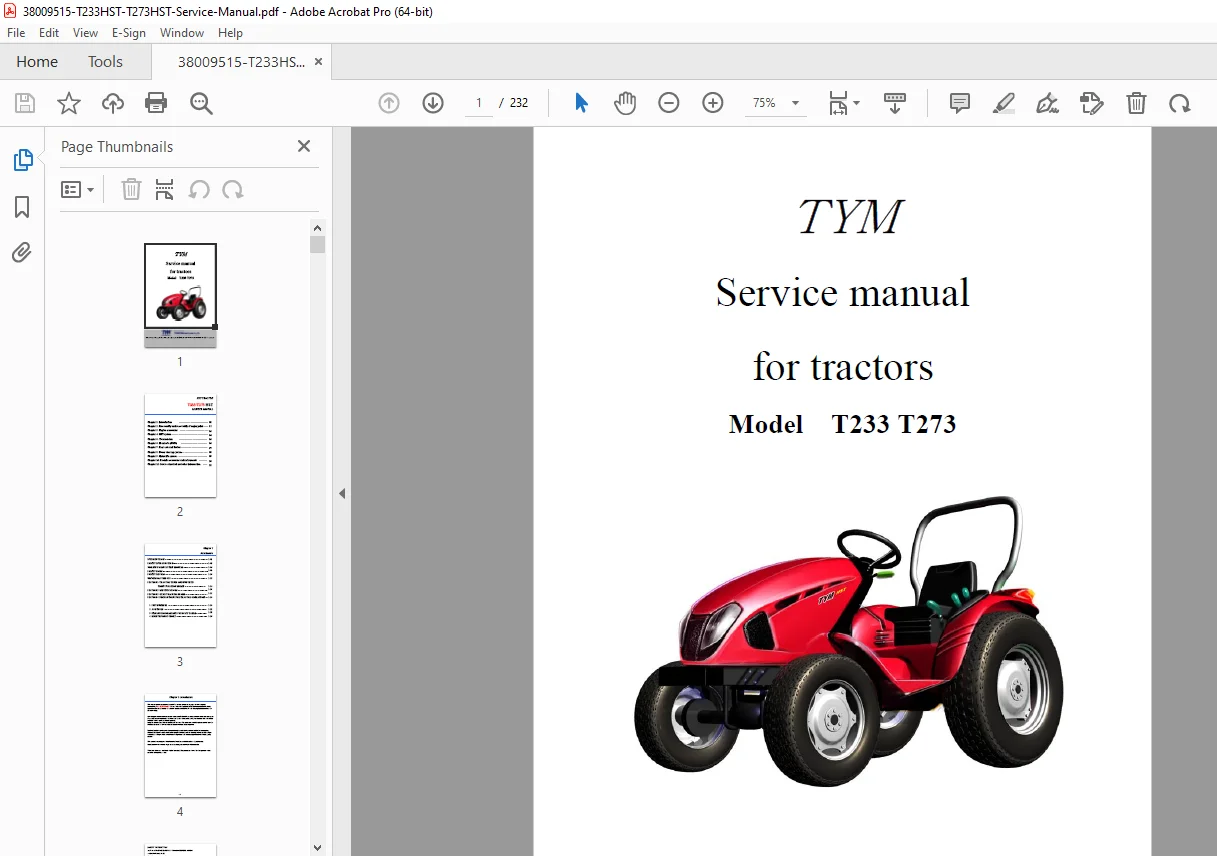
Task: Click the 'Page Thumbnails' panel title
Action: (117, 146)
